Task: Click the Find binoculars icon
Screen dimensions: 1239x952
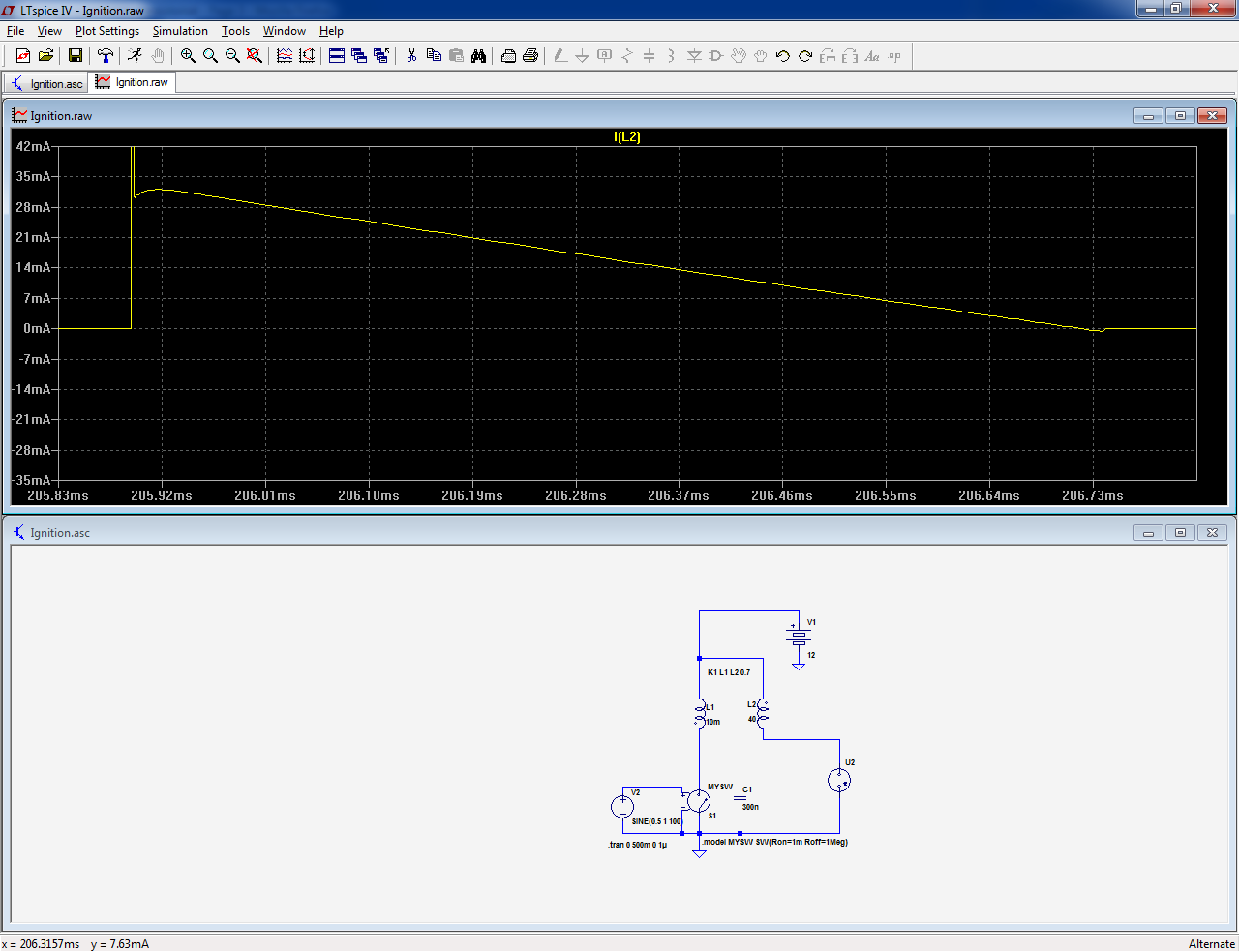Action: [x=478, y=56]
